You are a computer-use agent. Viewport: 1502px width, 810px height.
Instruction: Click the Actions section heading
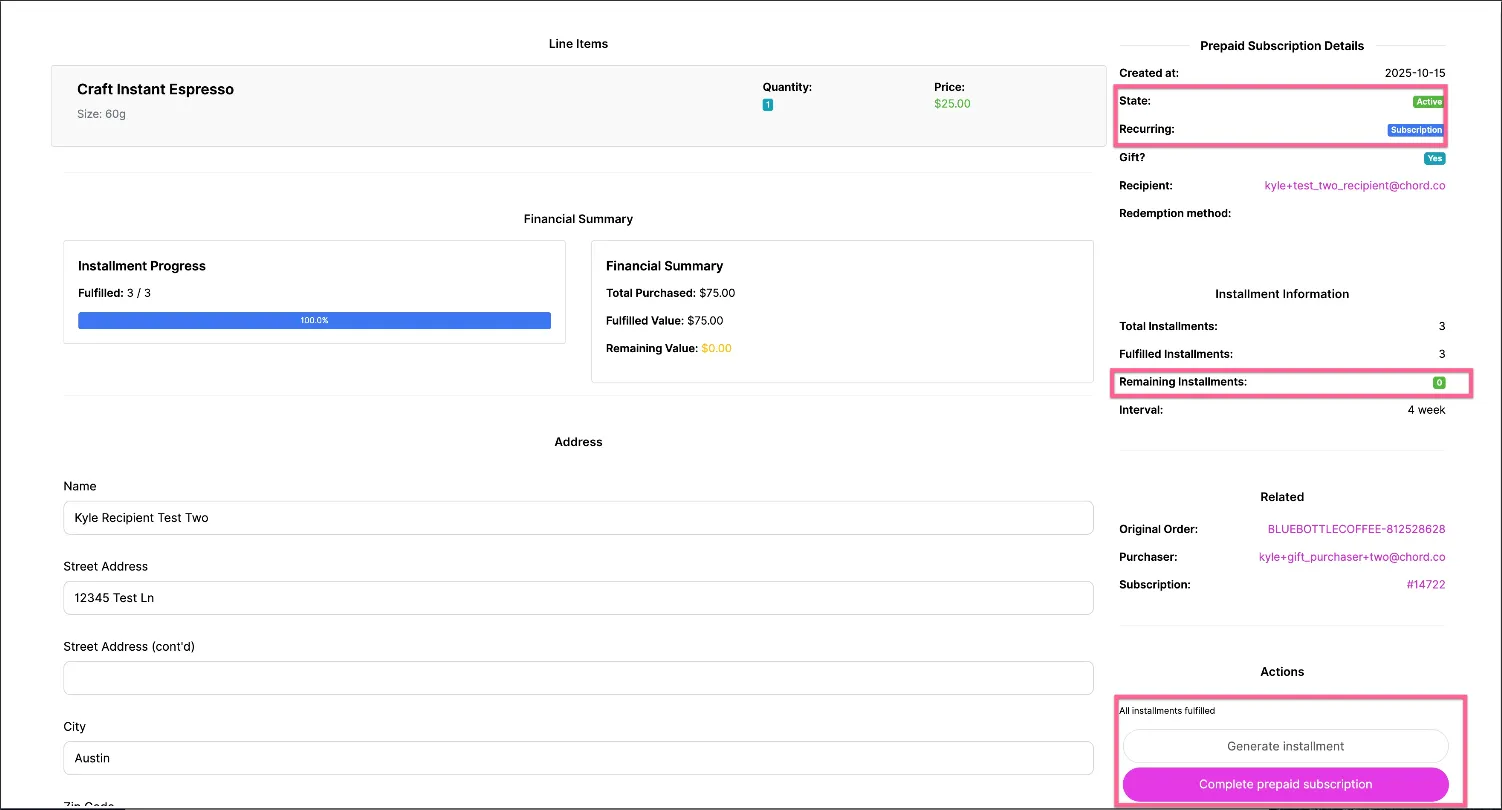pyautogui.click(x=1283, y=672)
